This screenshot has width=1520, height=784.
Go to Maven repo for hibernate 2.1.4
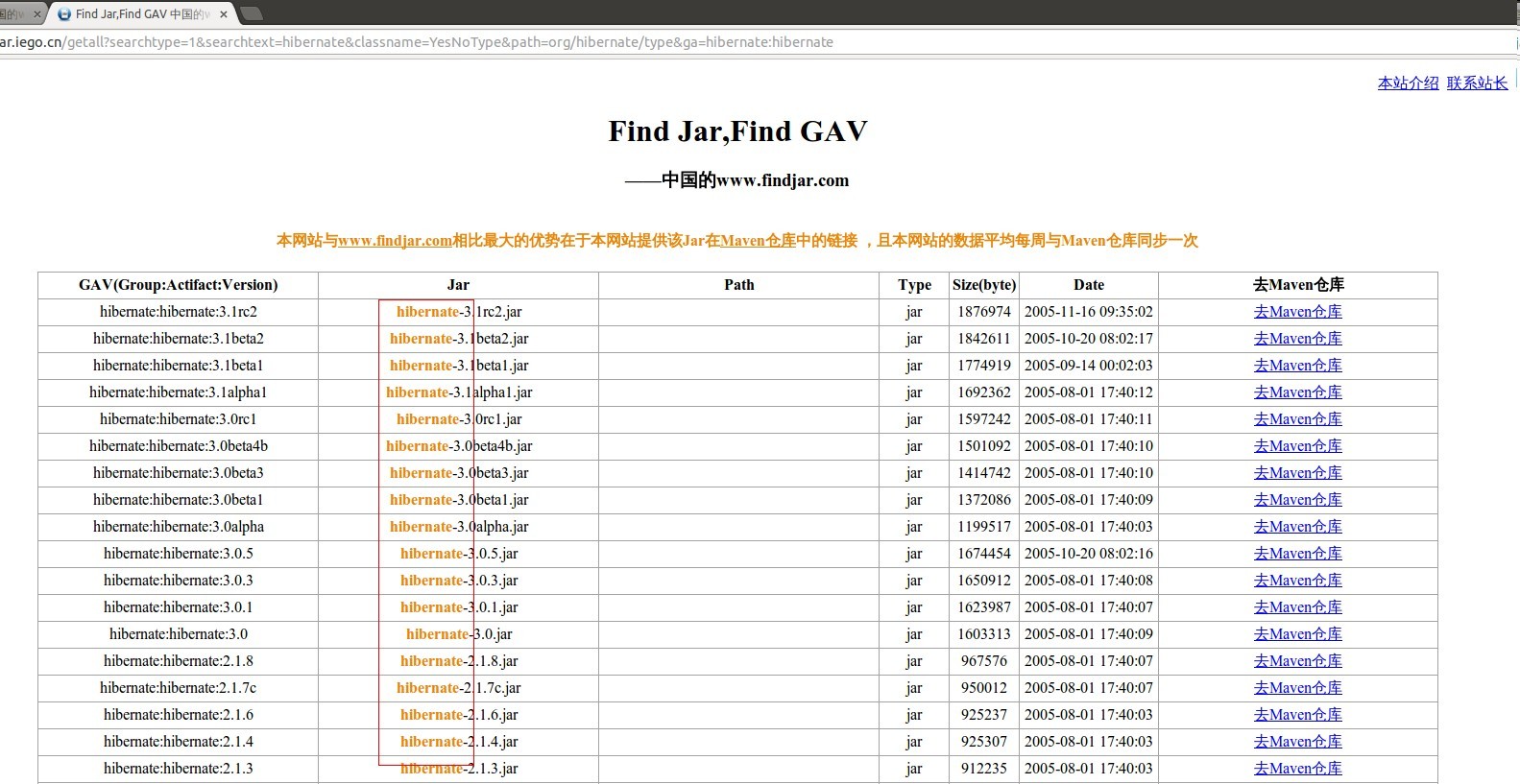1298,742
